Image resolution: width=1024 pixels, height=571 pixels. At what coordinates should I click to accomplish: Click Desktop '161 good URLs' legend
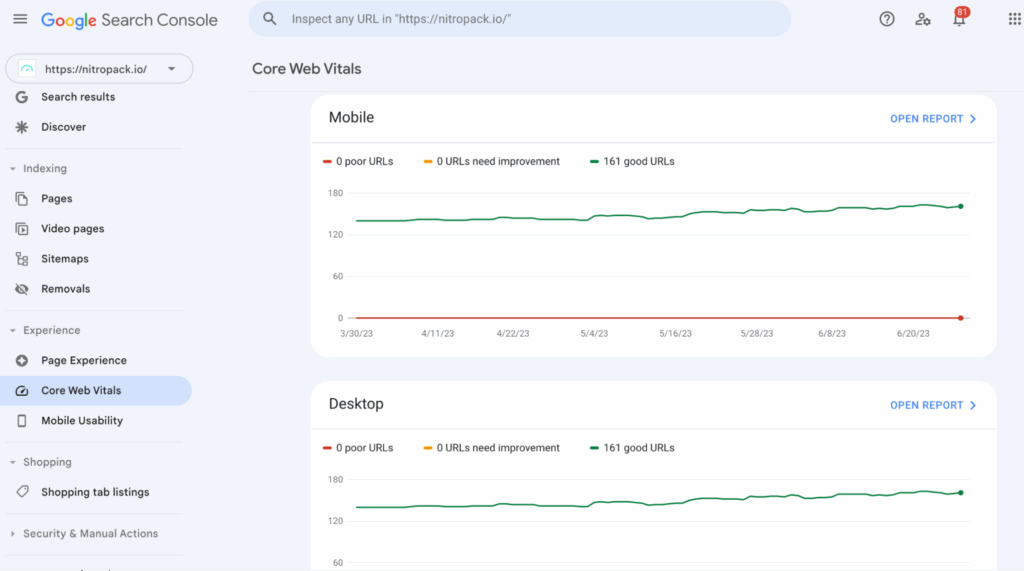pyautogui.click(x=632, y=448)
